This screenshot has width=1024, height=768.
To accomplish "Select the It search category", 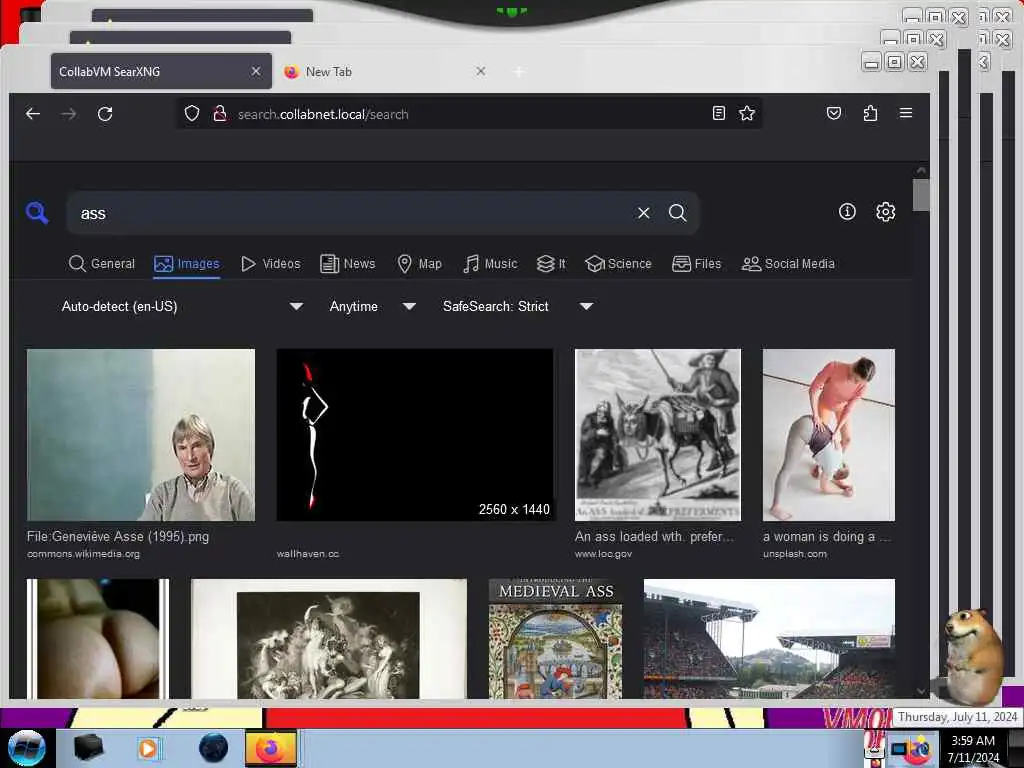I will coord(551,264).
